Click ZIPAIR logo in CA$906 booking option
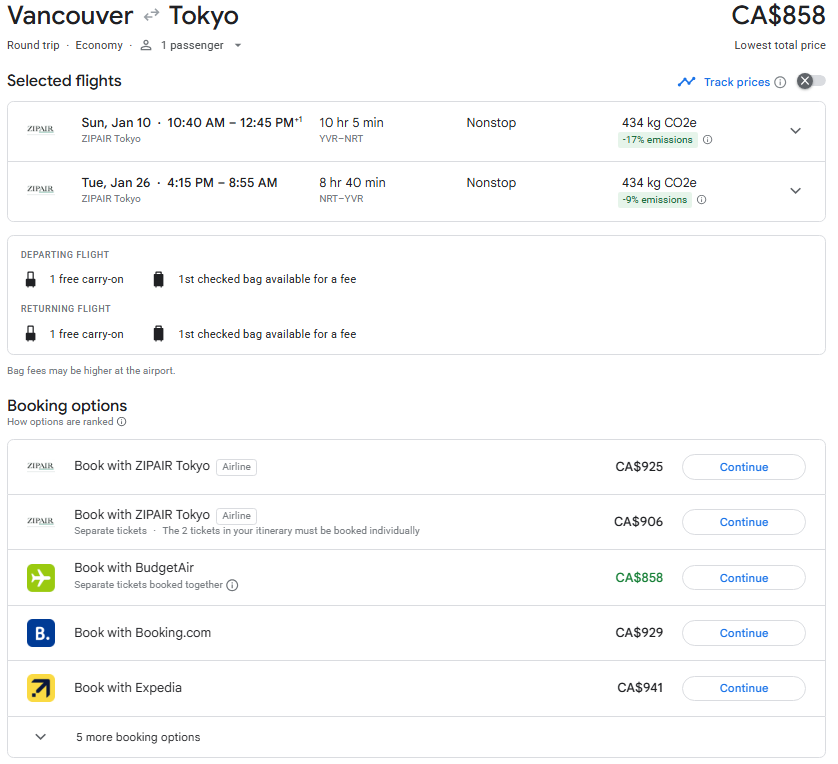 coord(41,521)
